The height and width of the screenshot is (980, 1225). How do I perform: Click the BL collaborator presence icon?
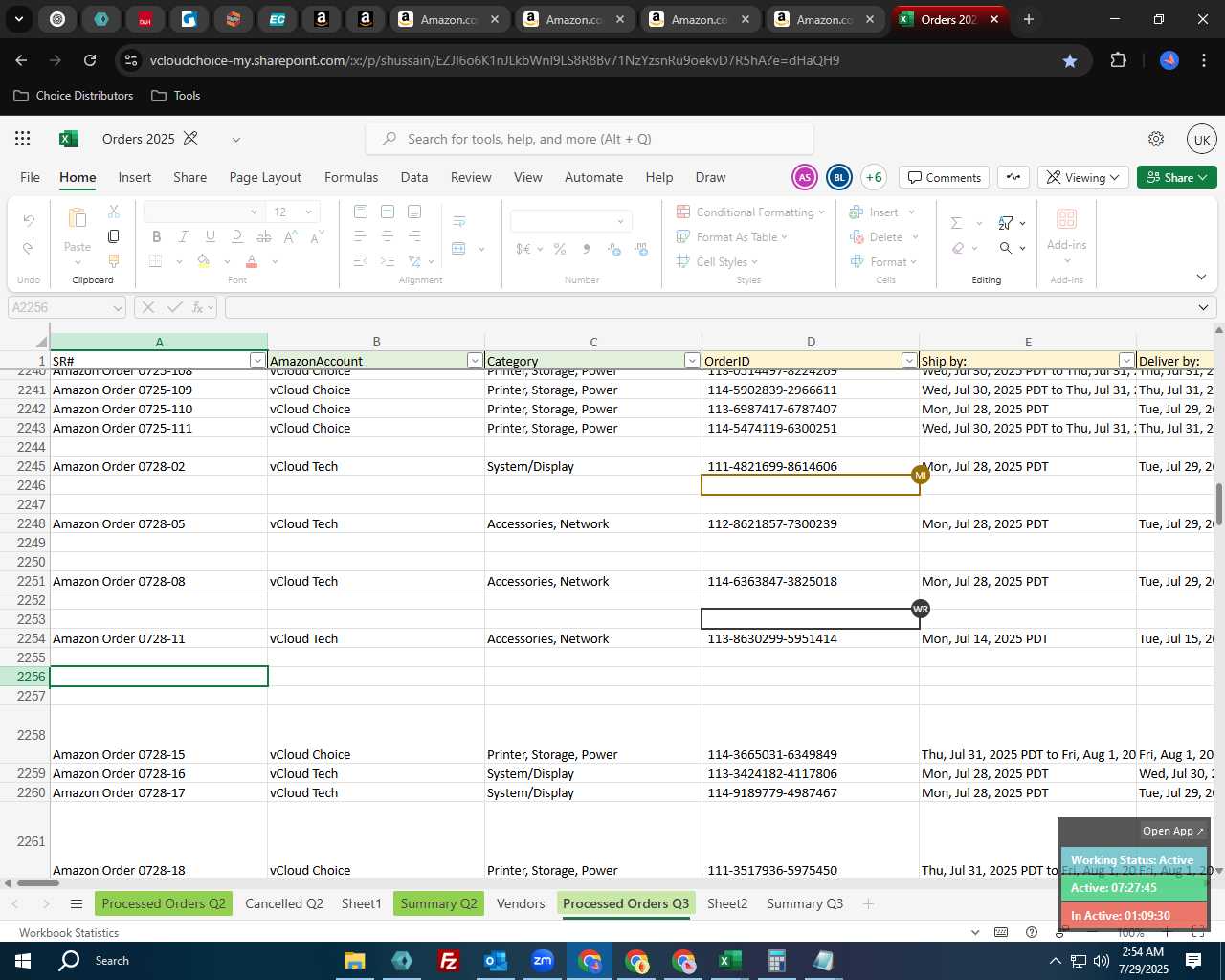839,177
